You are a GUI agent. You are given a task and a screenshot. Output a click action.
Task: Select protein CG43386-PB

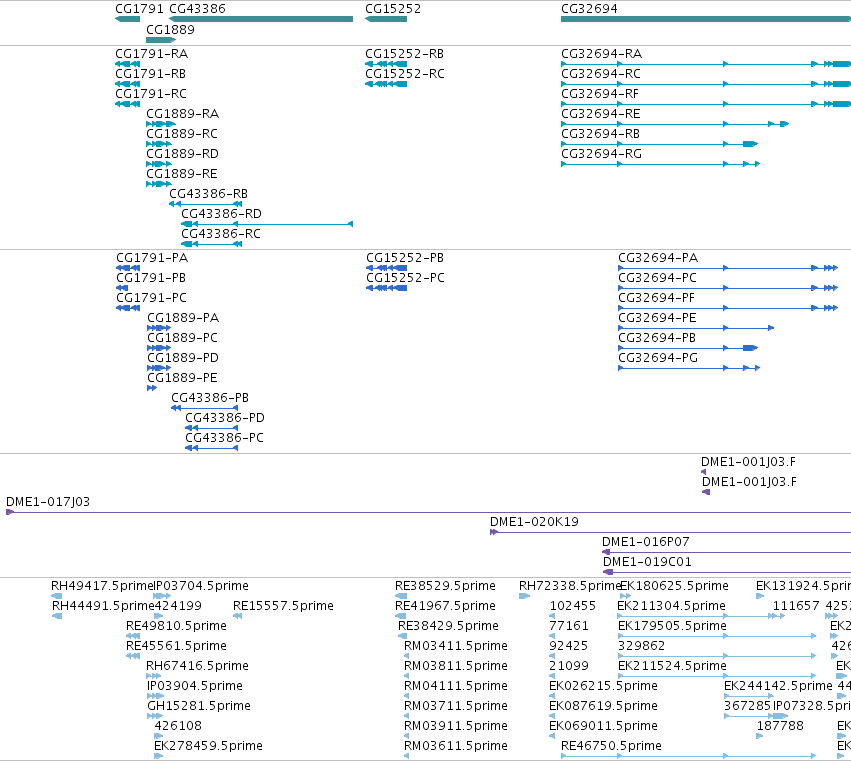[210, 398]
